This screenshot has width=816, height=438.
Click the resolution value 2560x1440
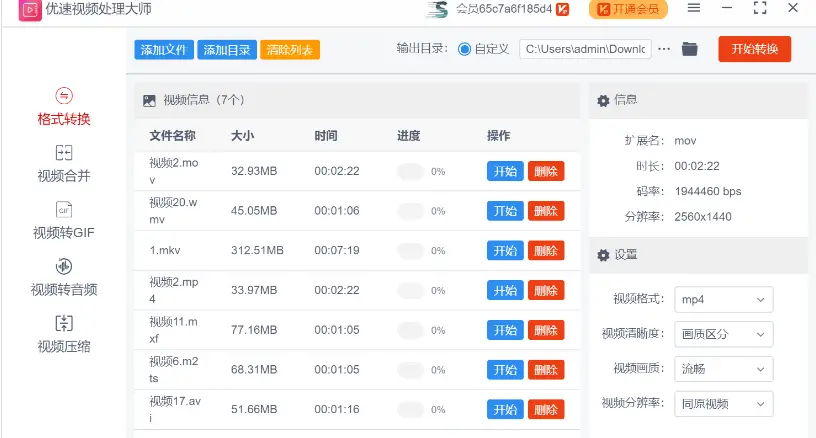click(x=703, y=217)
